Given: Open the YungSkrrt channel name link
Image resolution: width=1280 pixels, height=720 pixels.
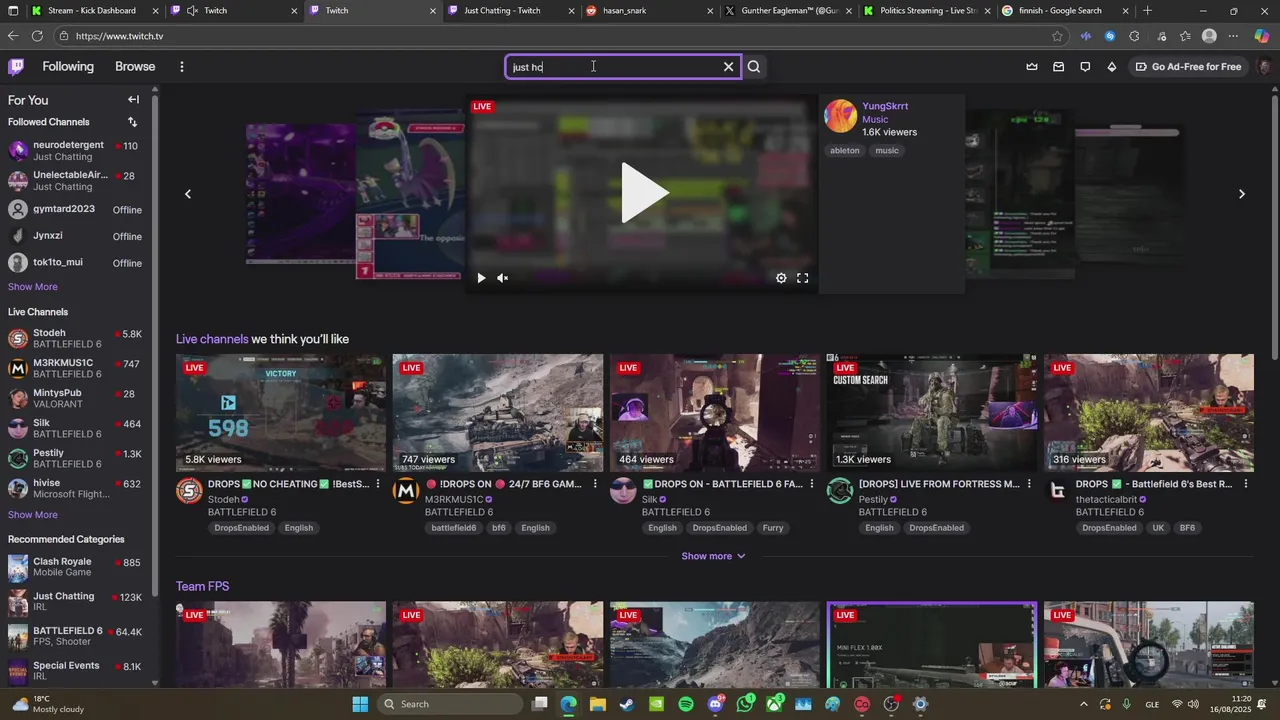Looking at the screenshot, I should tap(885, 106).
